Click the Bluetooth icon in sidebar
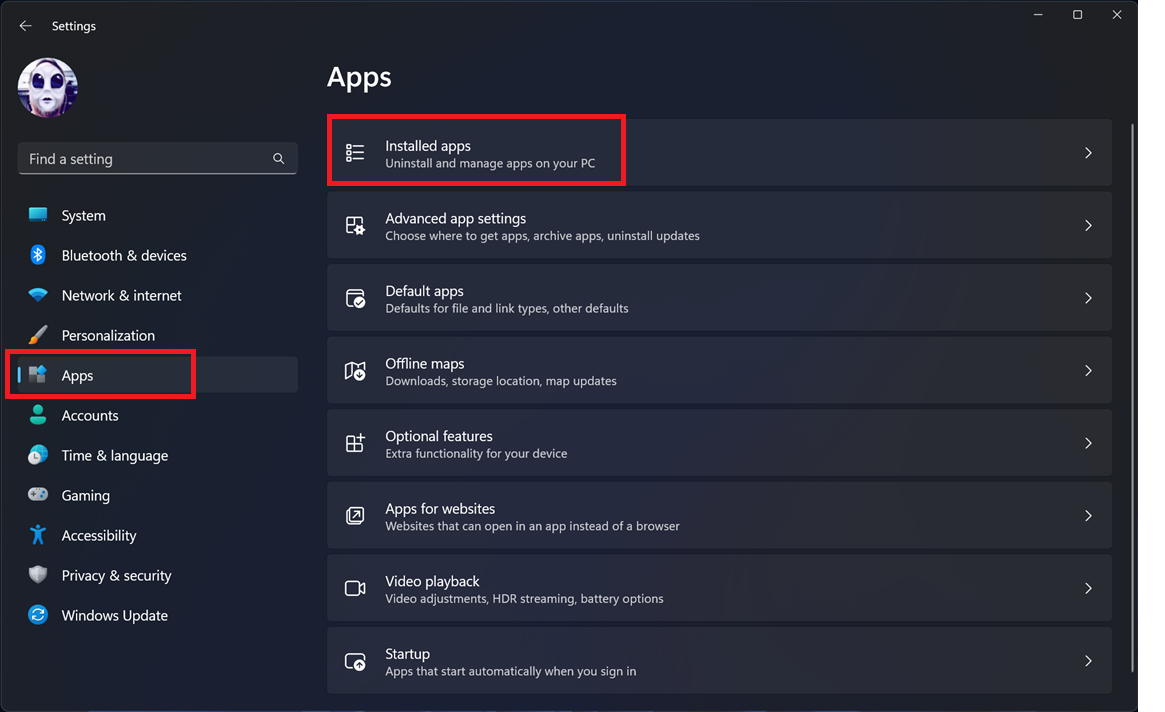Image resolution: width=1165 pixels, height=712 pixels. tap(37, 255)
